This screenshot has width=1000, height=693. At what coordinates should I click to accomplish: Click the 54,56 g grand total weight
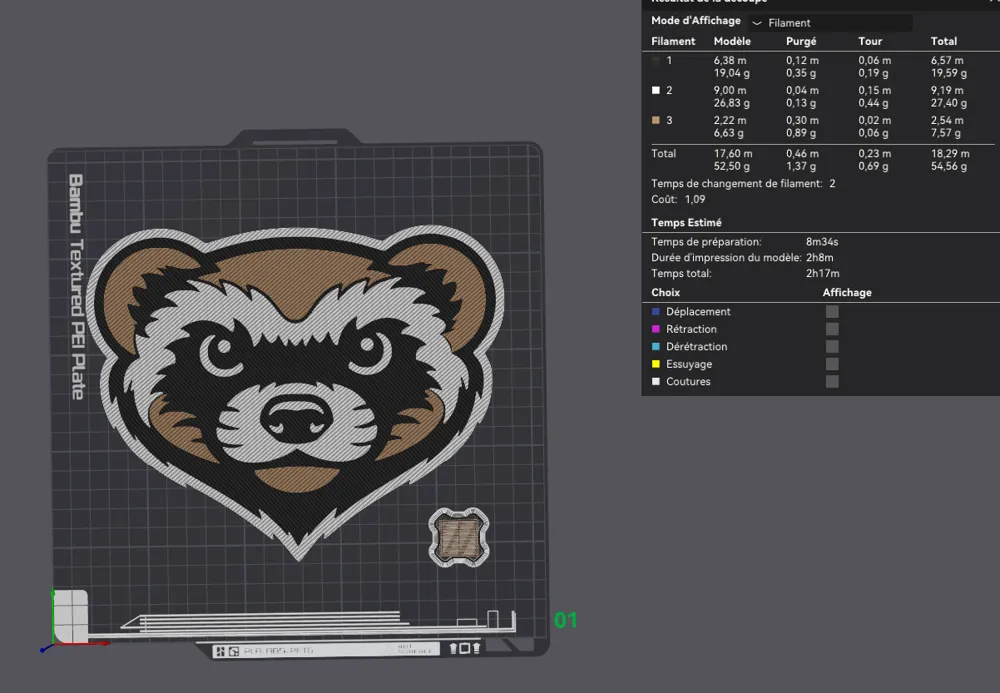click(x=949, y=166)
